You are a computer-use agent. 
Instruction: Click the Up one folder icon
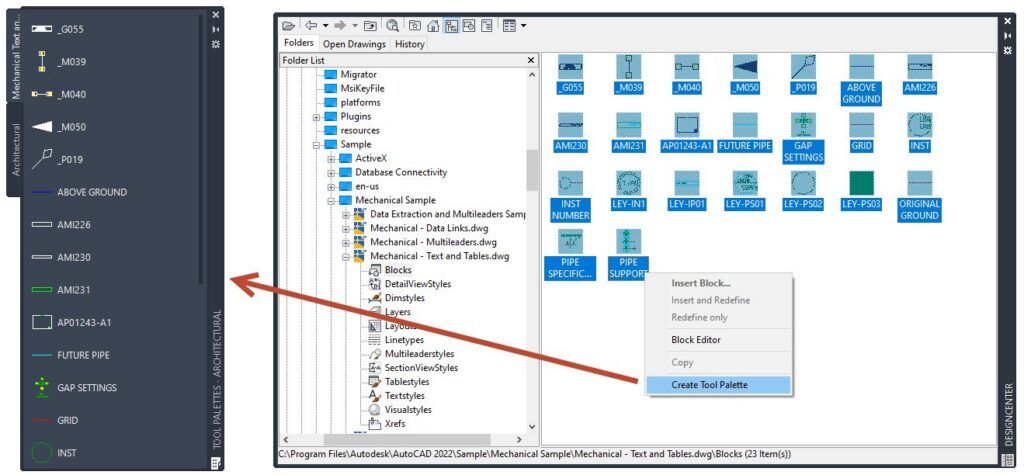coord(370,25)
